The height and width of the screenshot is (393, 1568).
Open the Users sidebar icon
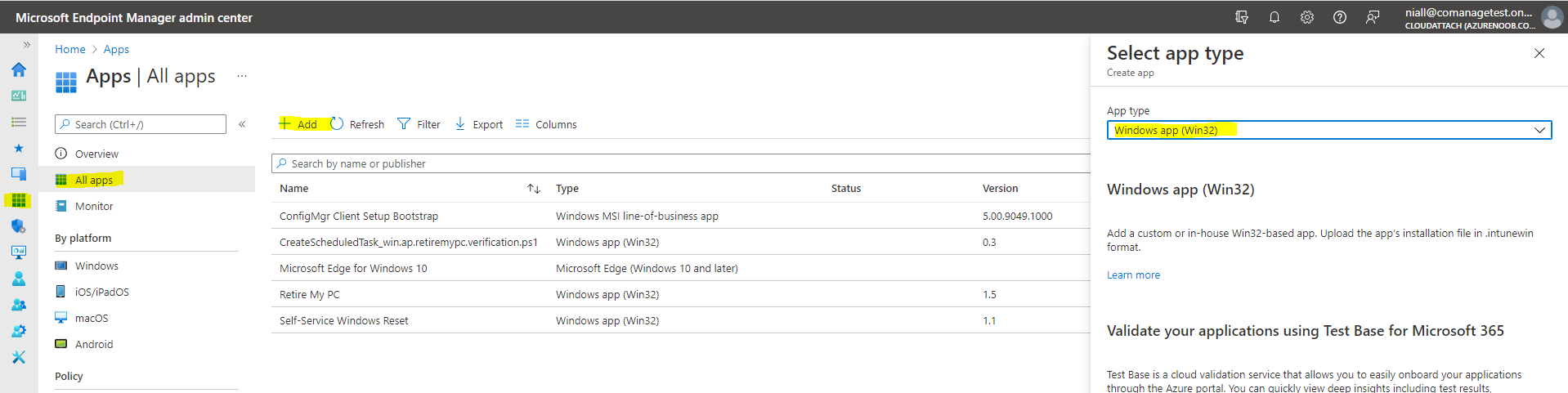click(x=19, y=279)
